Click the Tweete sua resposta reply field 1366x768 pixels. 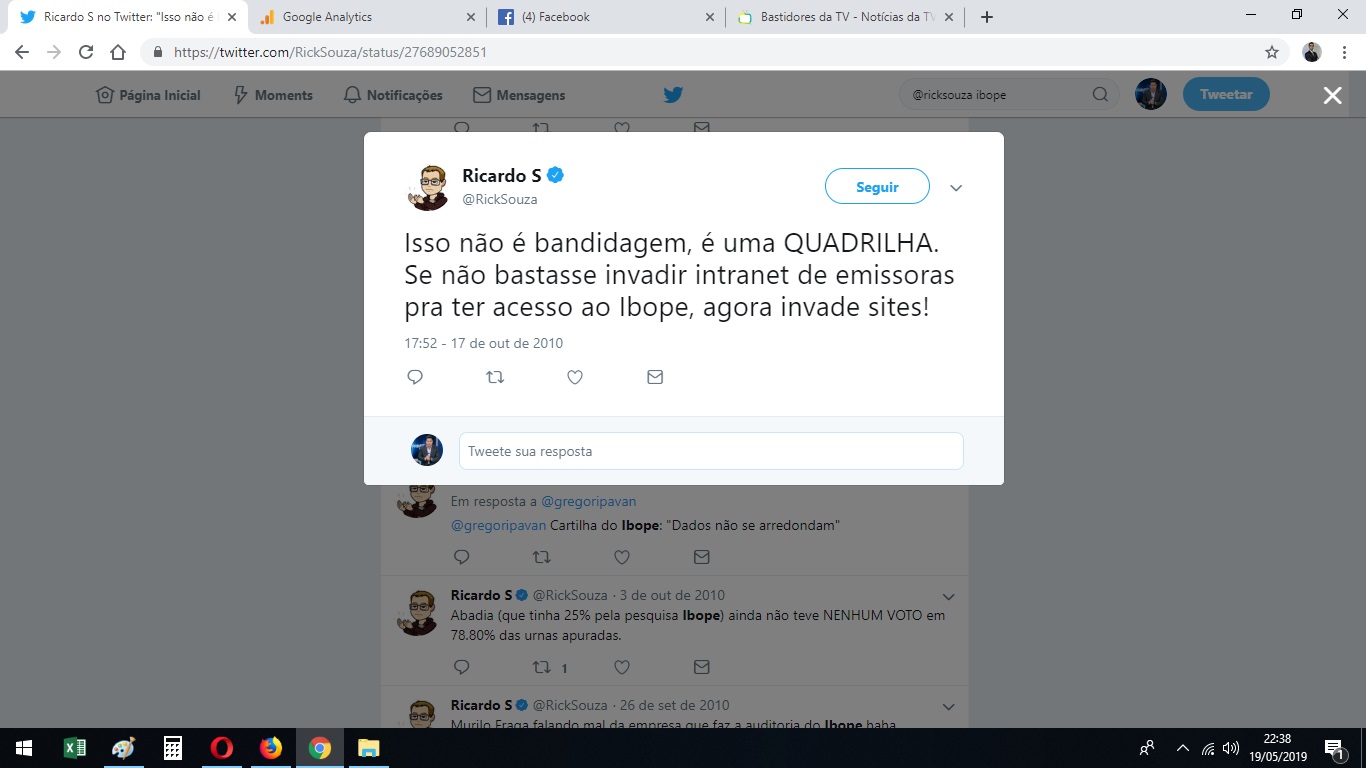coord(711,451)
